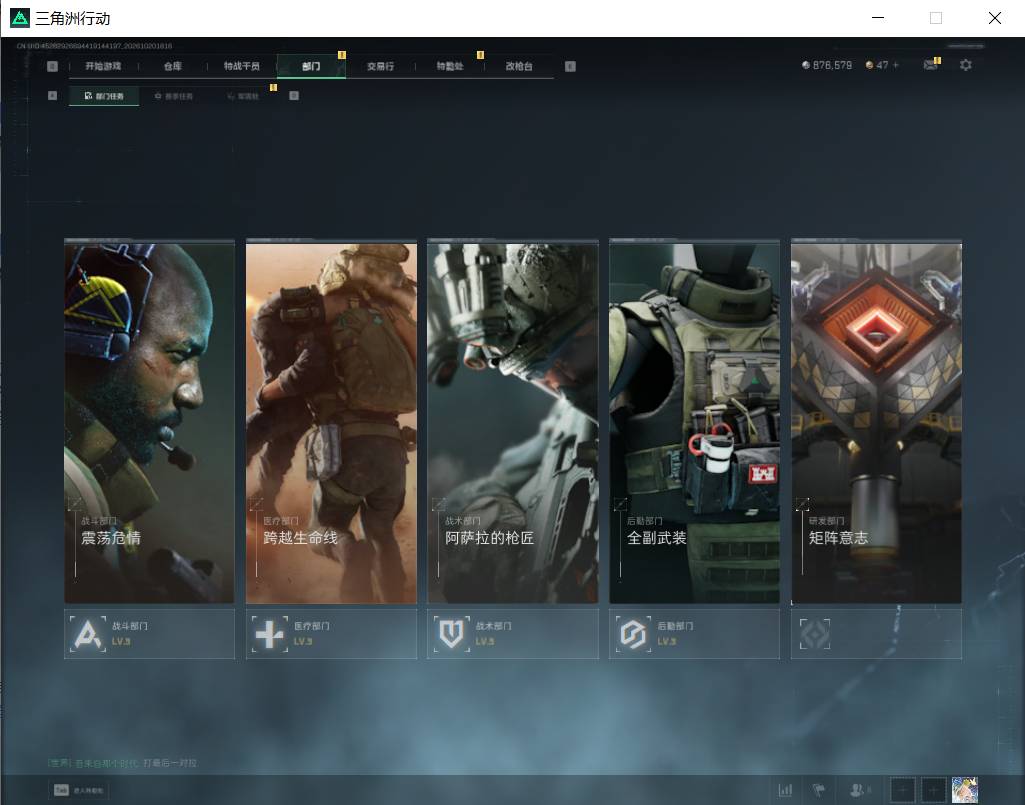Click the 战术部门 shield emblem icon

[451, 634]
